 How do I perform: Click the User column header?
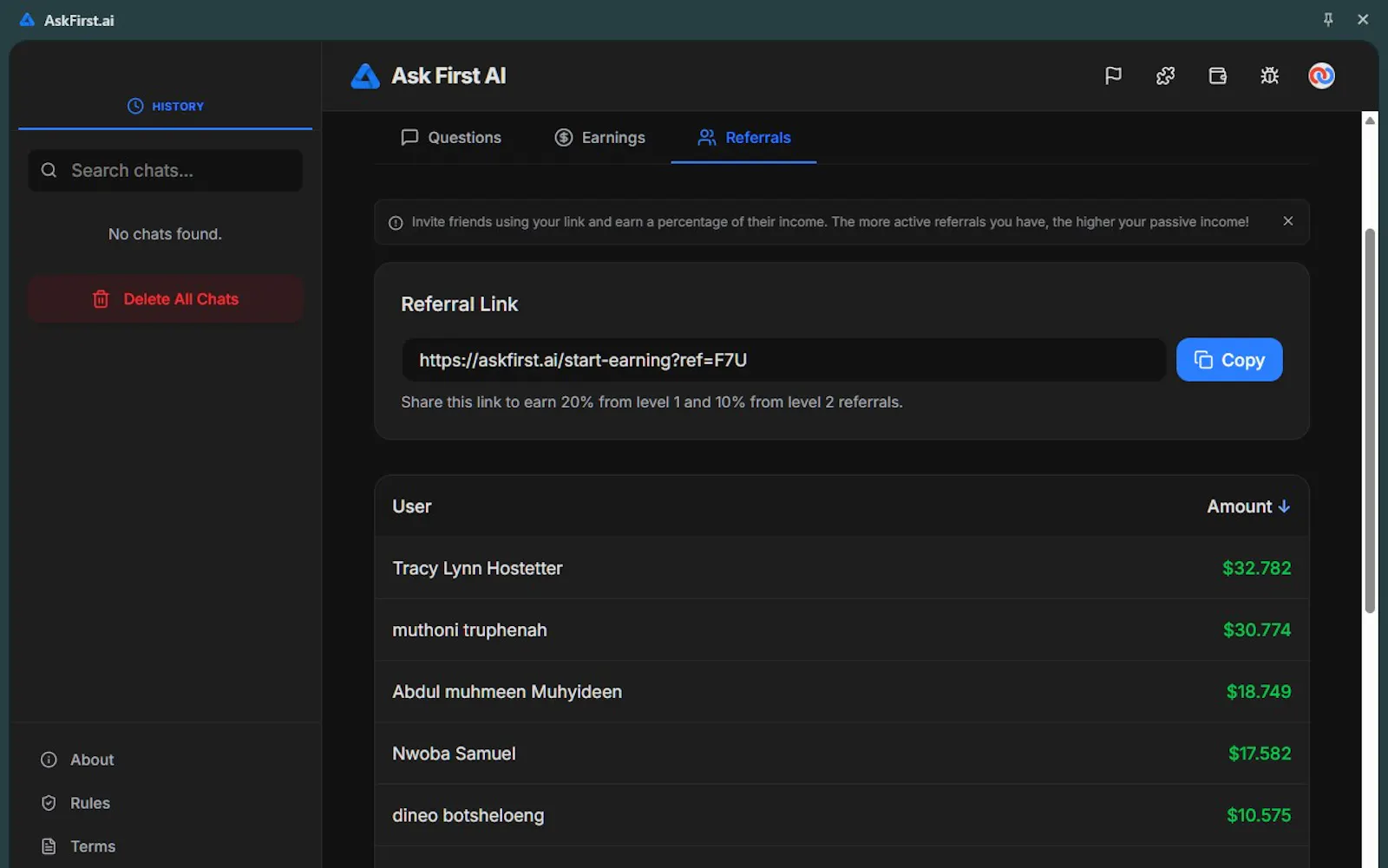[411, 506]
